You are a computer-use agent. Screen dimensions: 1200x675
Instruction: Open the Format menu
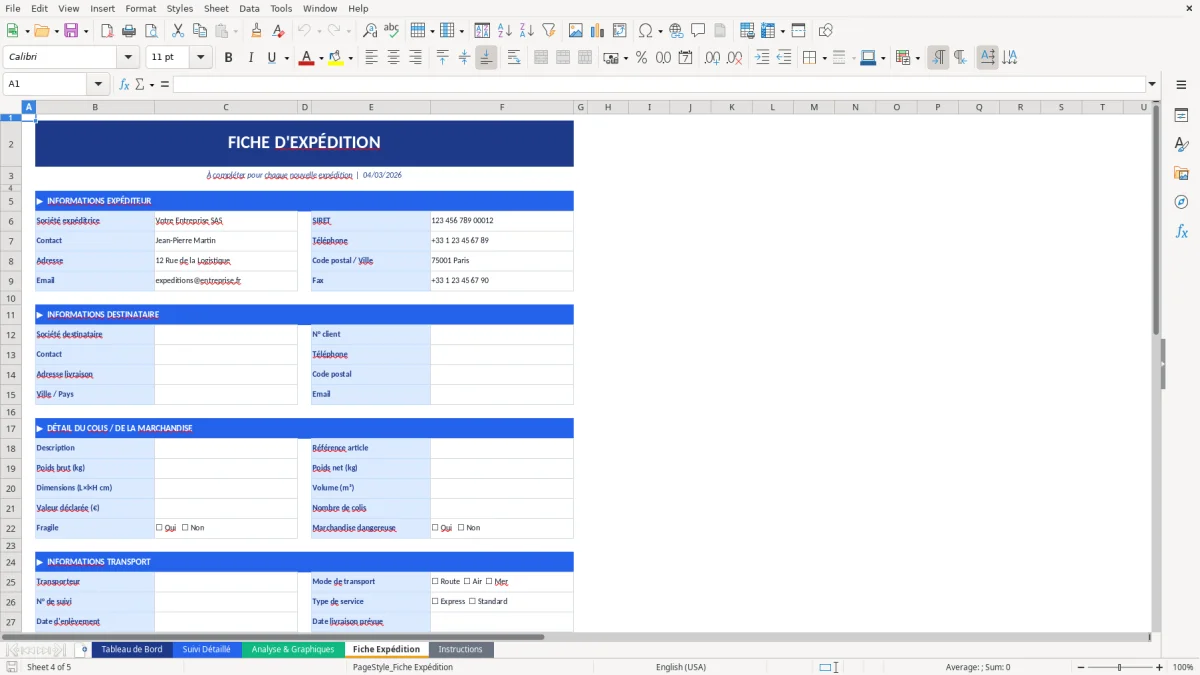click(x=140, y=8)
